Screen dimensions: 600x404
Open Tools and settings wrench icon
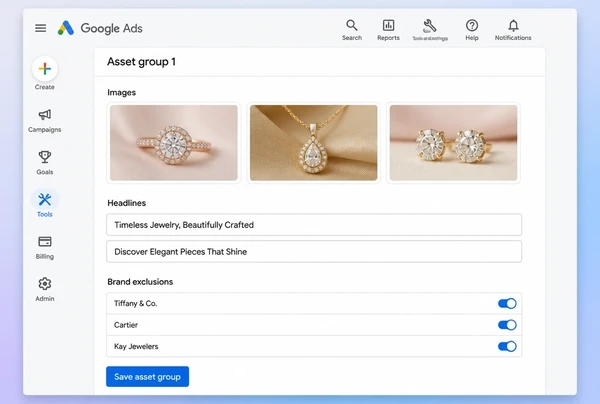coord(430,30)
